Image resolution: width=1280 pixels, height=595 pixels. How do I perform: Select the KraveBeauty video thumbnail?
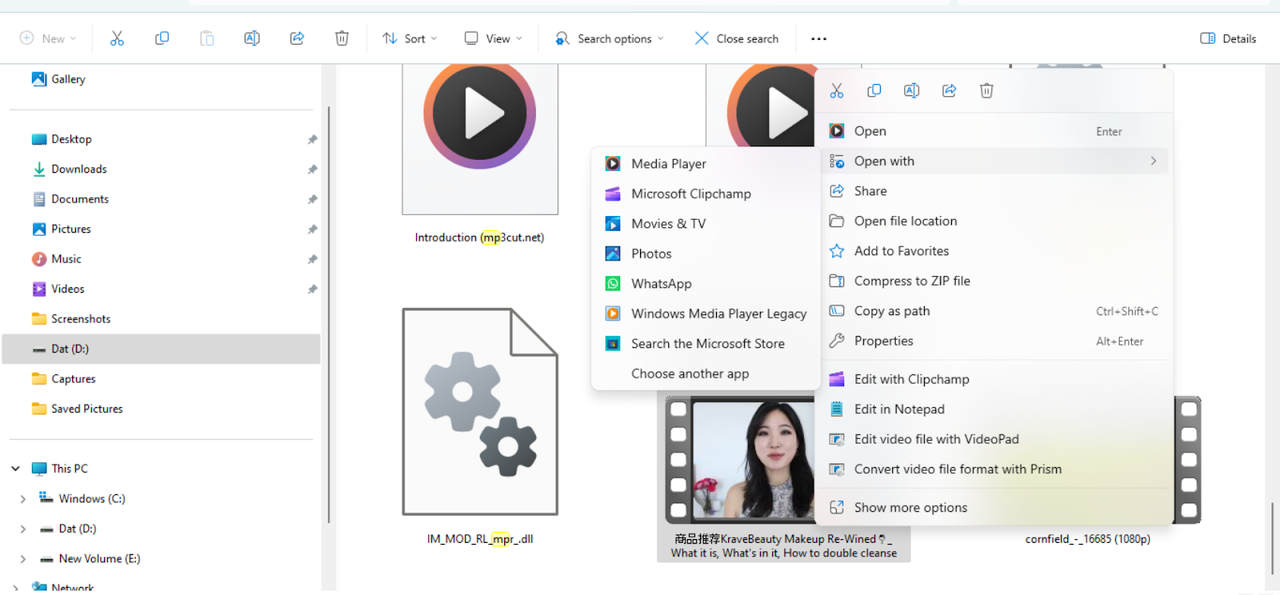pos(740,460)
